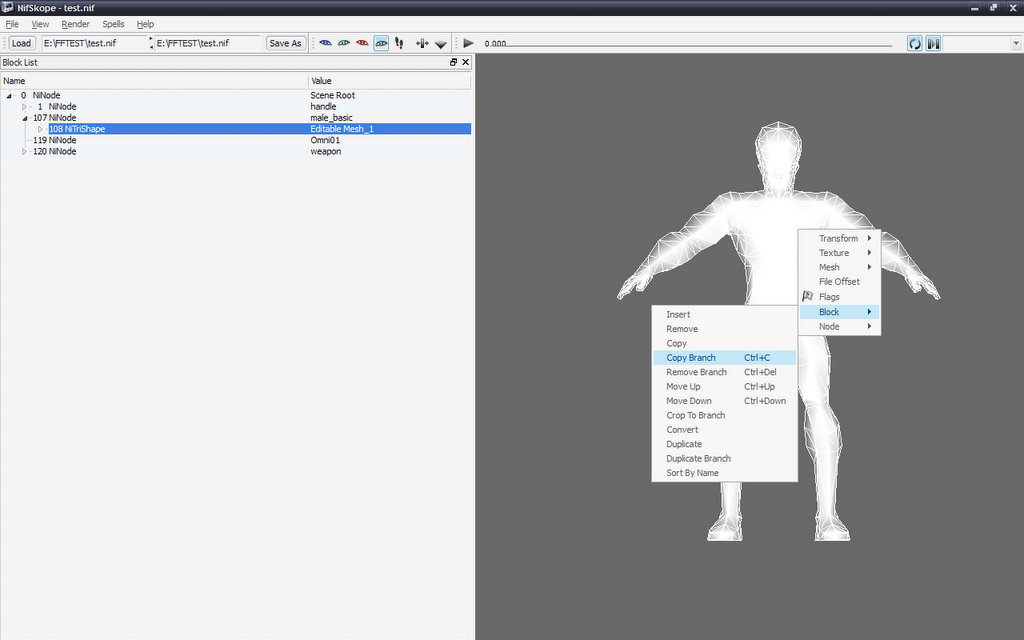The height and width of the screenshot is (640, 1024).
Task: Click the Flip view icon in toolbar
Action: 422,43
